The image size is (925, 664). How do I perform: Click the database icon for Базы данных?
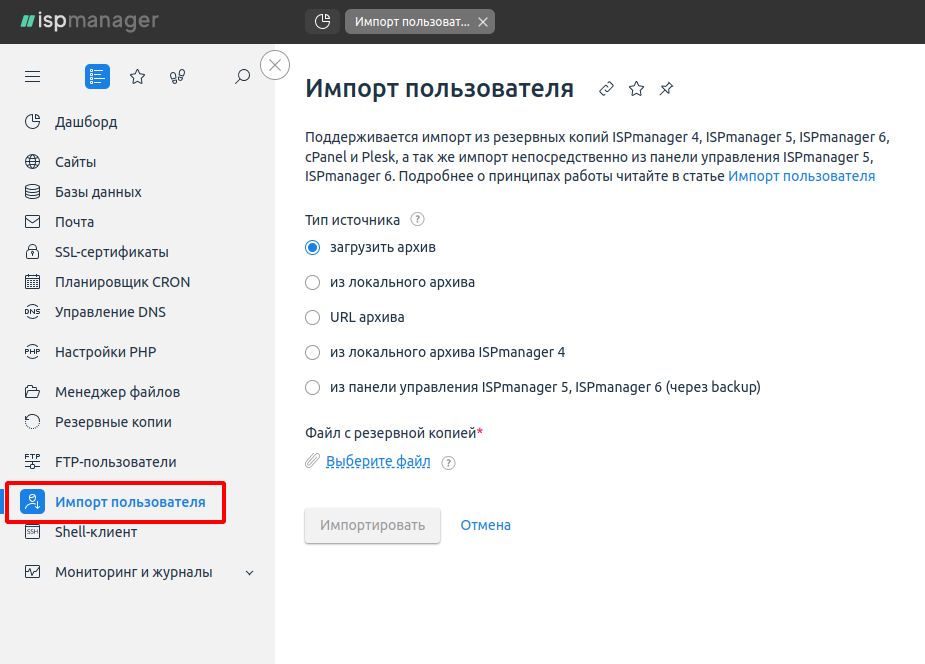point(32,192)
